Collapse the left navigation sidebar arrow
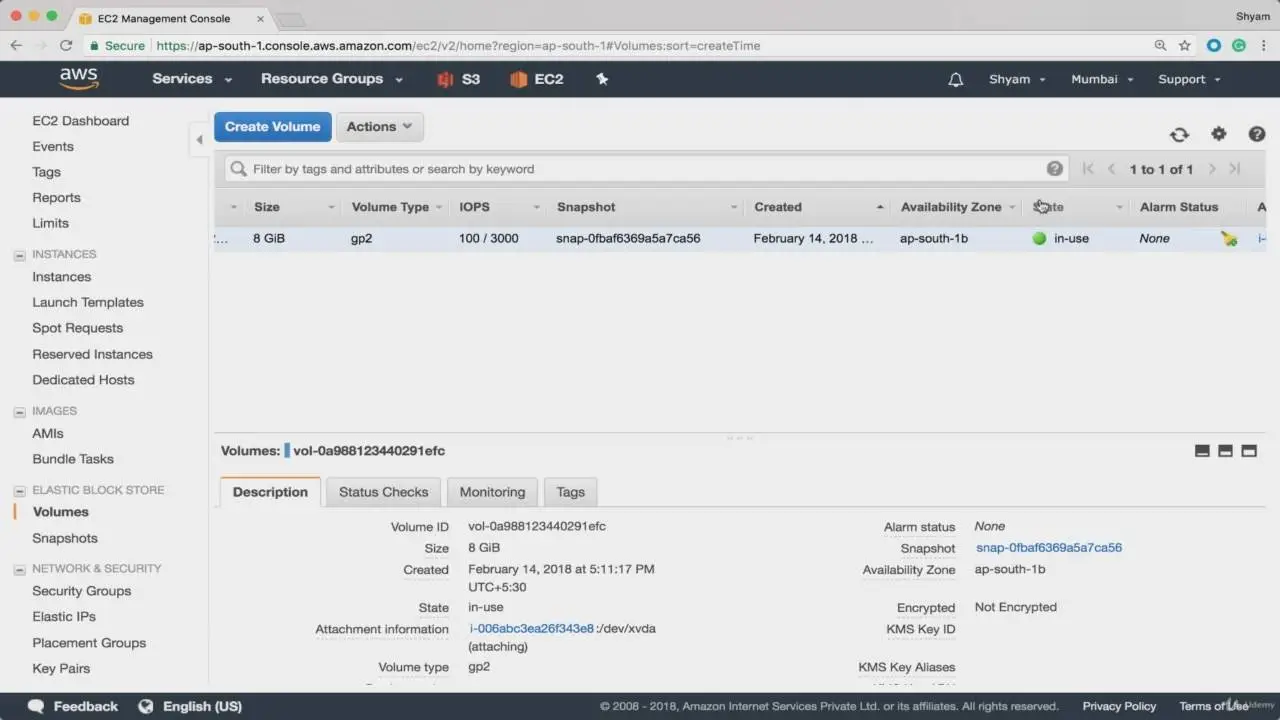This screenshot has height=720, width=1280. (199, 140)
